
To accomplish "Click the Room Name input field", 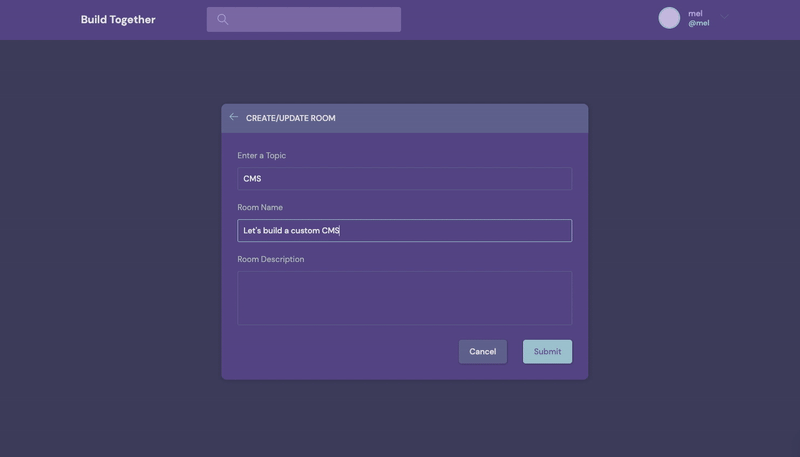I will (405, 231).
